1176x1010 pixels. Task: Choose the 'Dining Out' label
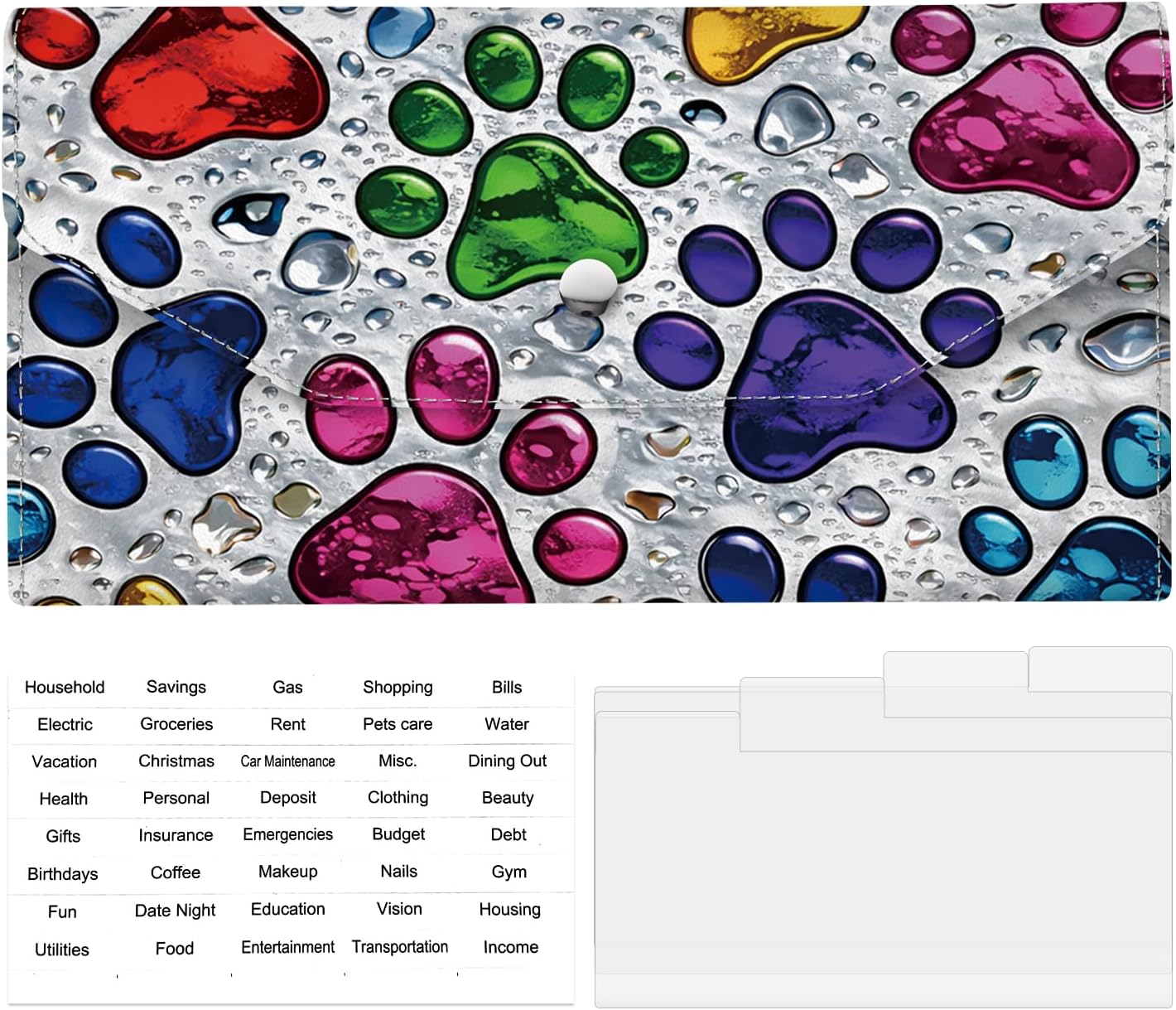(x=508, y=761)
